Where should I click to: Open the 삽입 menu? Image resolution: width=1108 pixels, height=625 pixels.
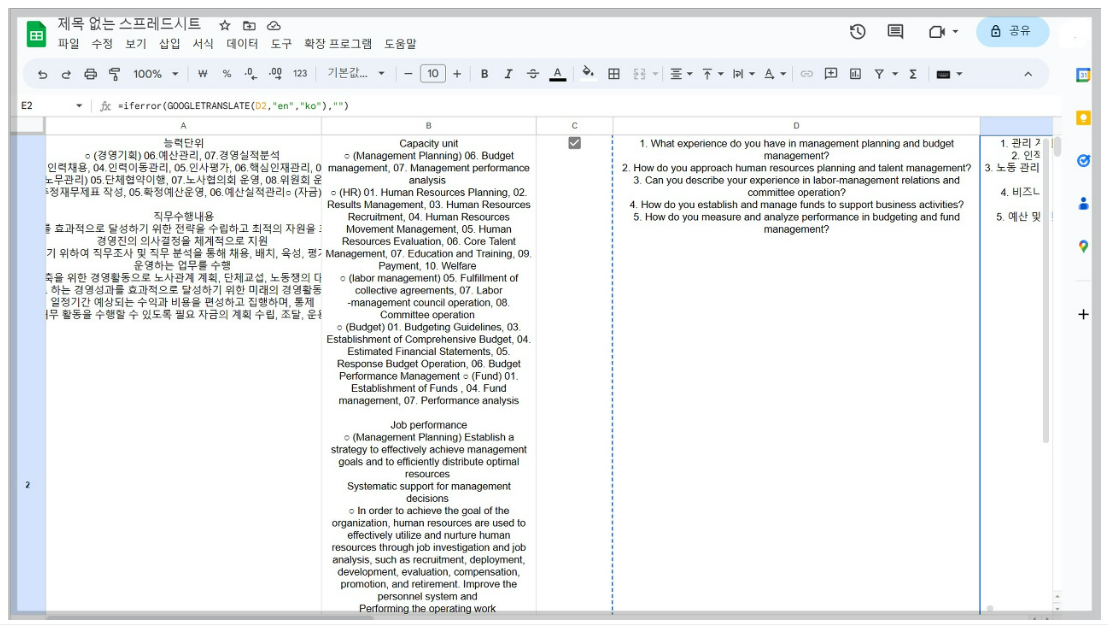[x=170, y=44]
